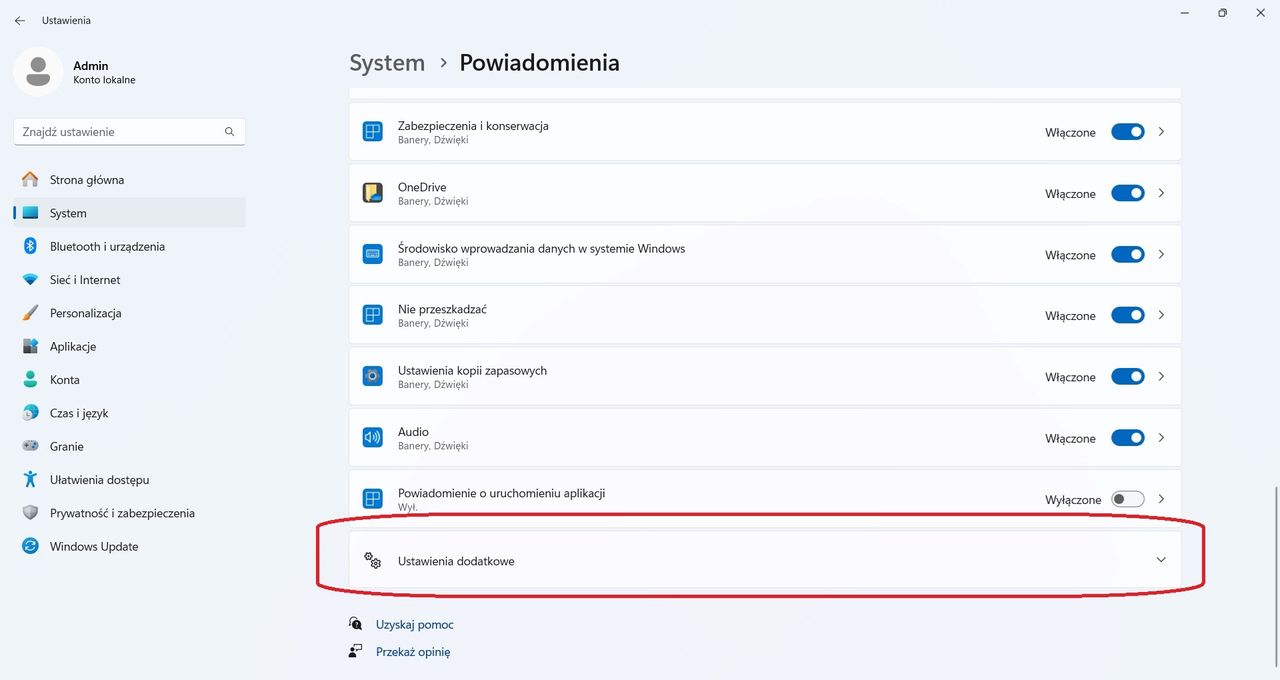1280x680 pixels.
Task: Open Personalizacja in sidebar
Action: (x=85, y=313)
